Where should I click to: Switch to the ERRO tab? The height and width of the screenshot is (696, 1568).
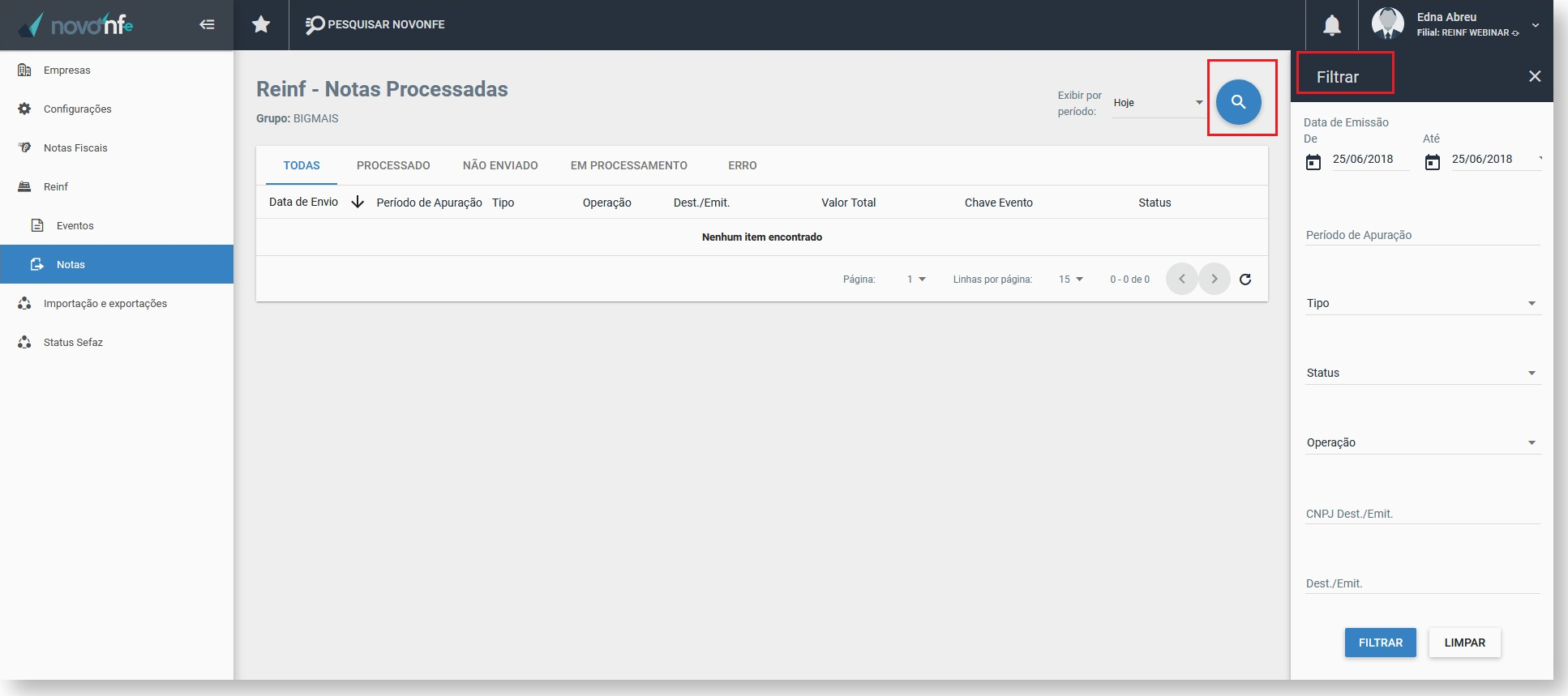tap(742, 165)
